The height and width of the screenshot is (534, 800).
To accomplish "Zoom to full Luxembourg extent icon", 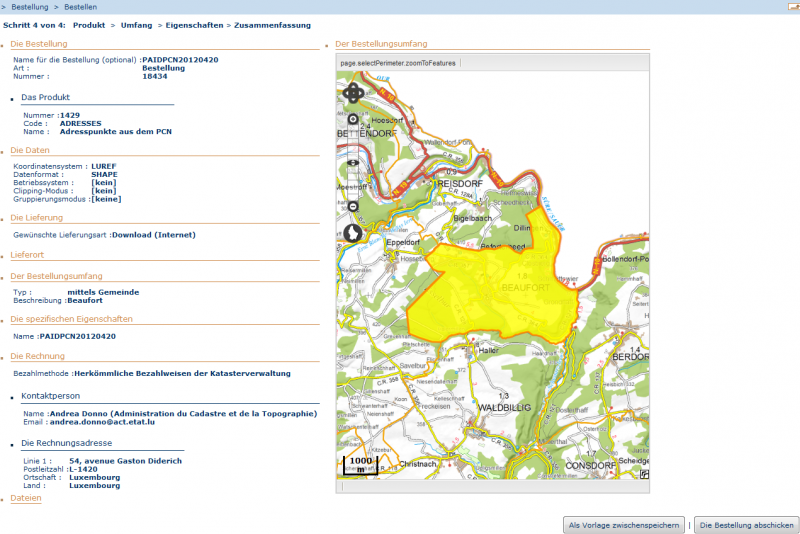I will pyautogui.click(x=353, y=233).
